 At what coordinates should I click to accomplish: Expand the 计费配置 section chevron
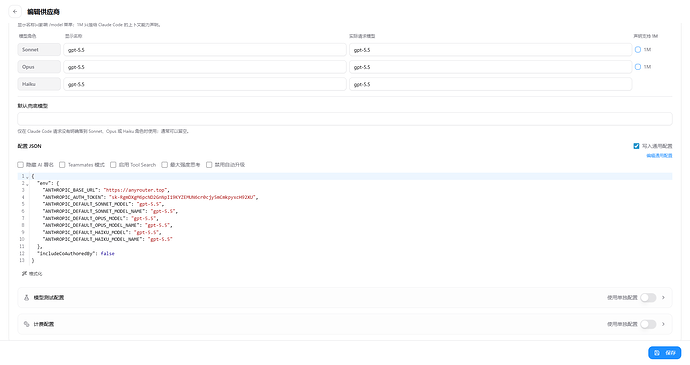(x=663, y=324)
